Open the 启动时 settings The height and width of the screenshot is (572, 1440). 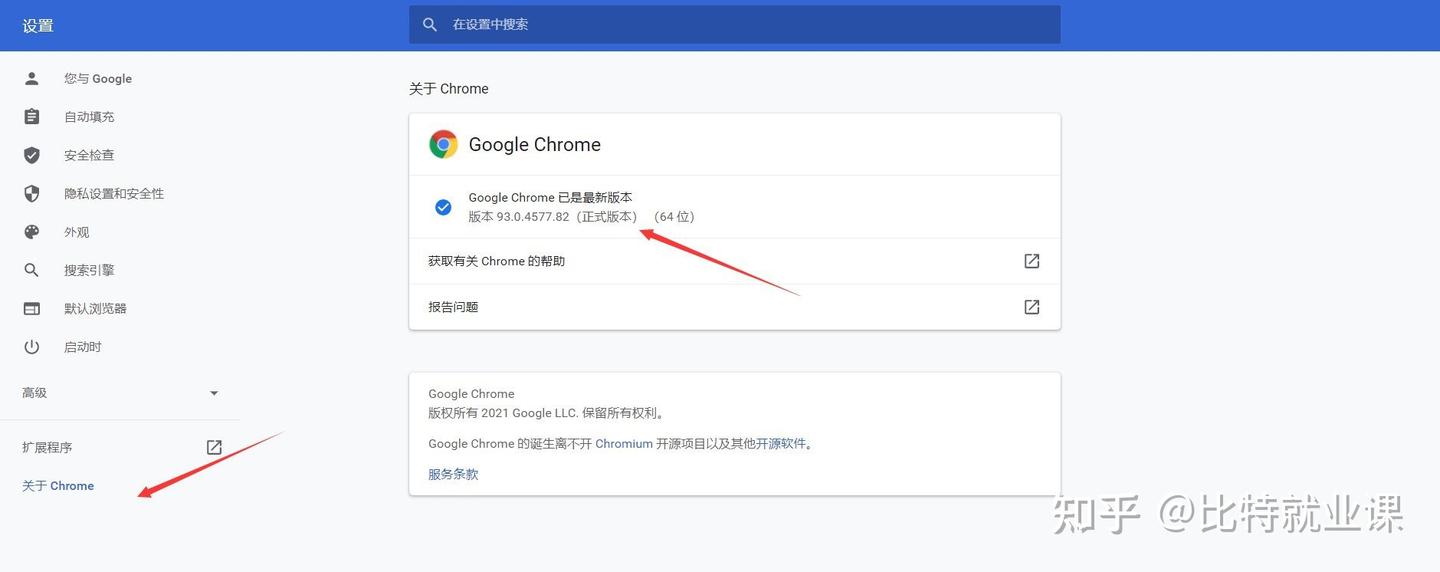pos(83,347)
